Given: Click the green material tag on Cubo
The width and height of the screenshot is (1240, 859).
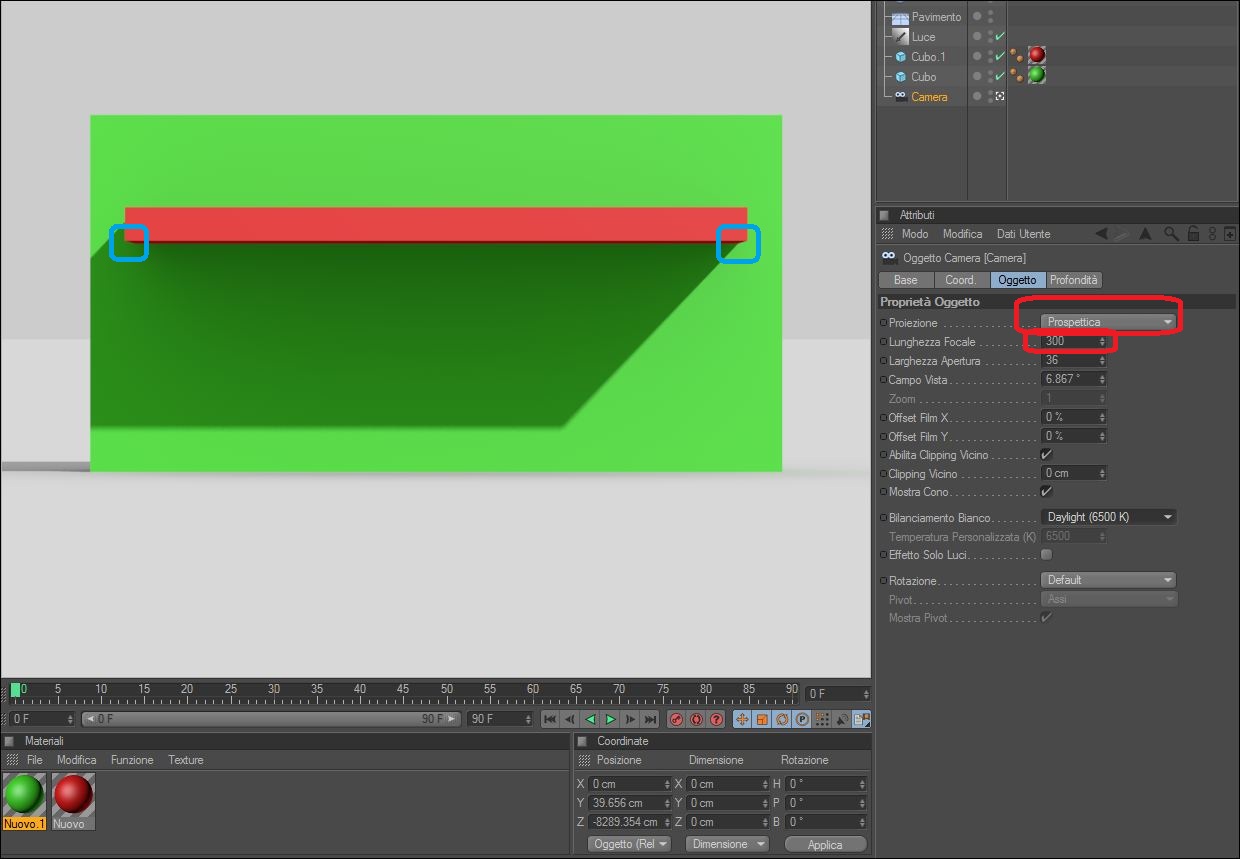Looking at the screenshot, I should [x=1037, y=75].
